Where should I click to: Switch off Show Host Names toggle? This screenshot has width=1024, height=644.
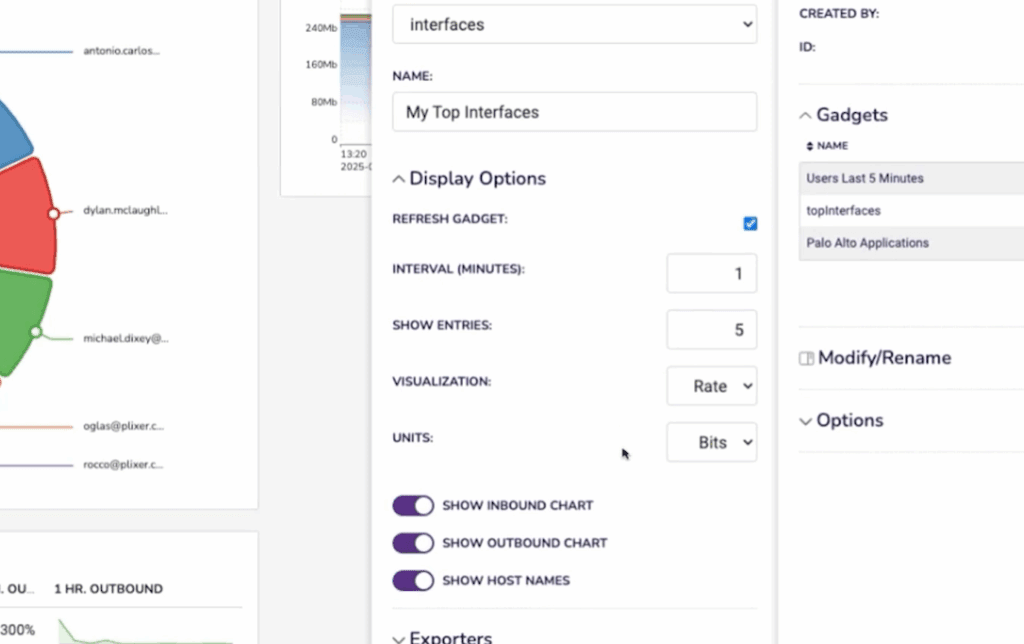[x=413, y=580]
